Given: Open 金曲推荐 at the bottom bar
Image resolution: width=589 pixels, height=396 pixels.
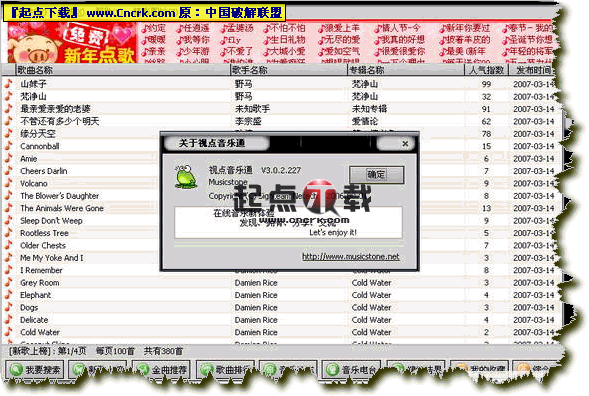Looking at the screenshot, I should pyautogui.click(x=162, y=370).
